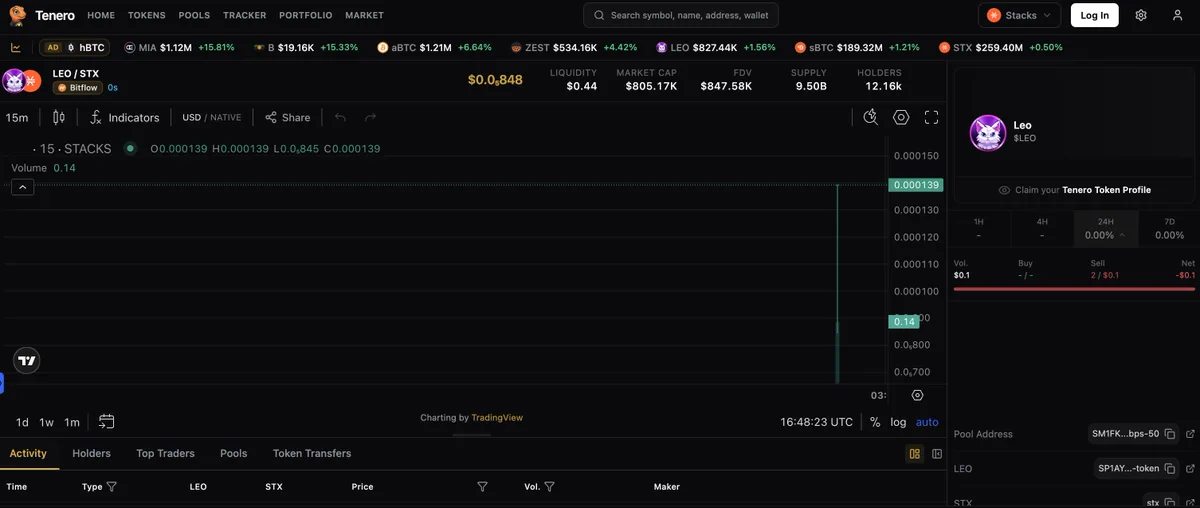Open the PORTFOLIO page

305,16
